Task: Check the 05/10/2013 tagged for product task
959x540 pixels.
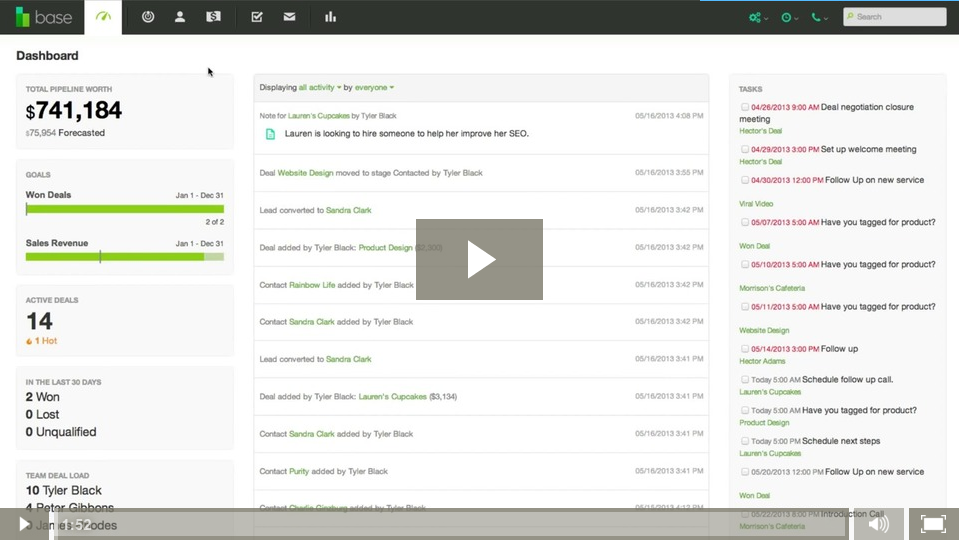Action: pos(744,264)
